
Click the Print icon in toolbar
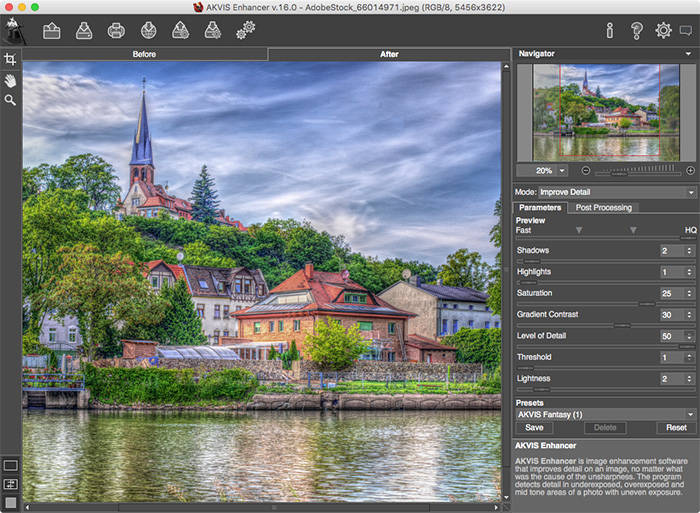[x=116, y=31]
